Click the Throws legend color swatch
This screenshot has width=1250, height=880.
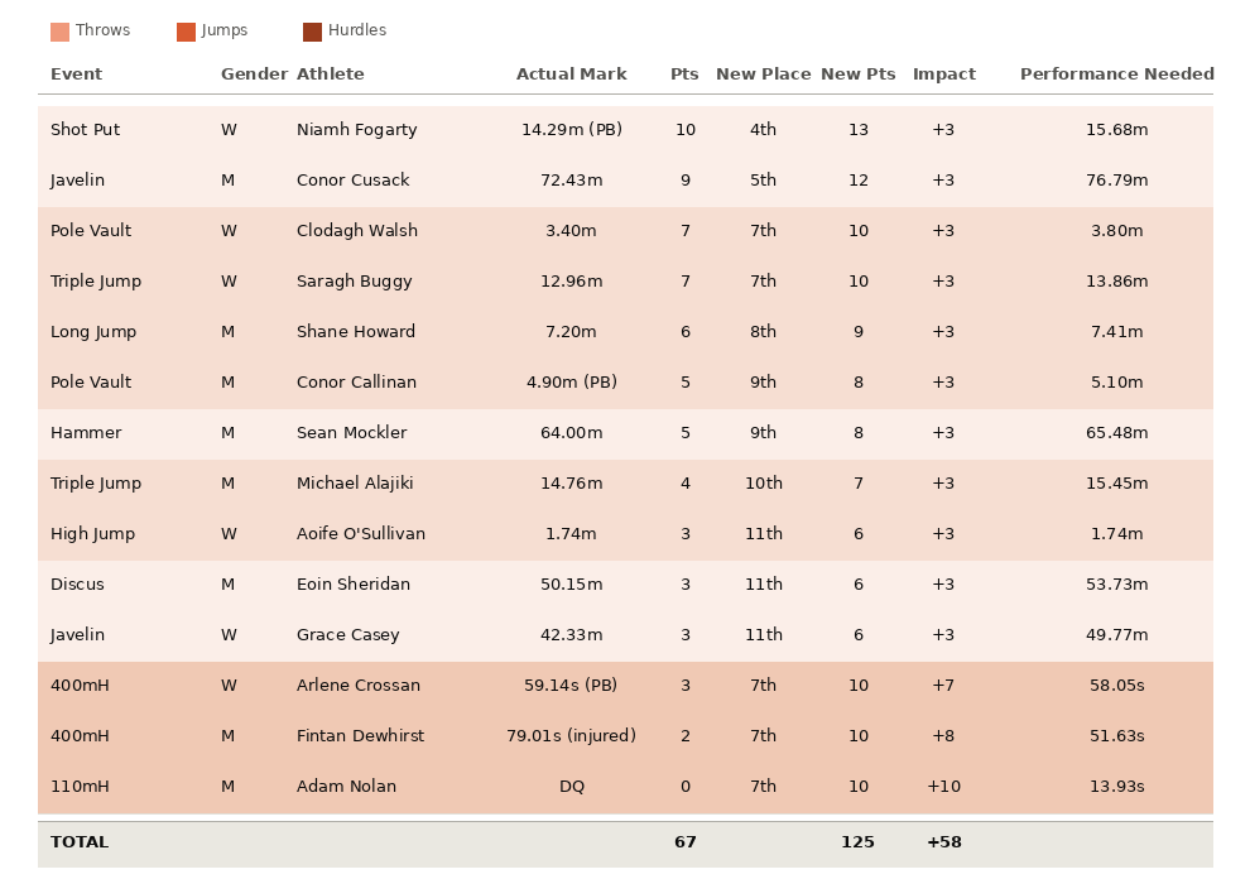[x=60, y=32]
